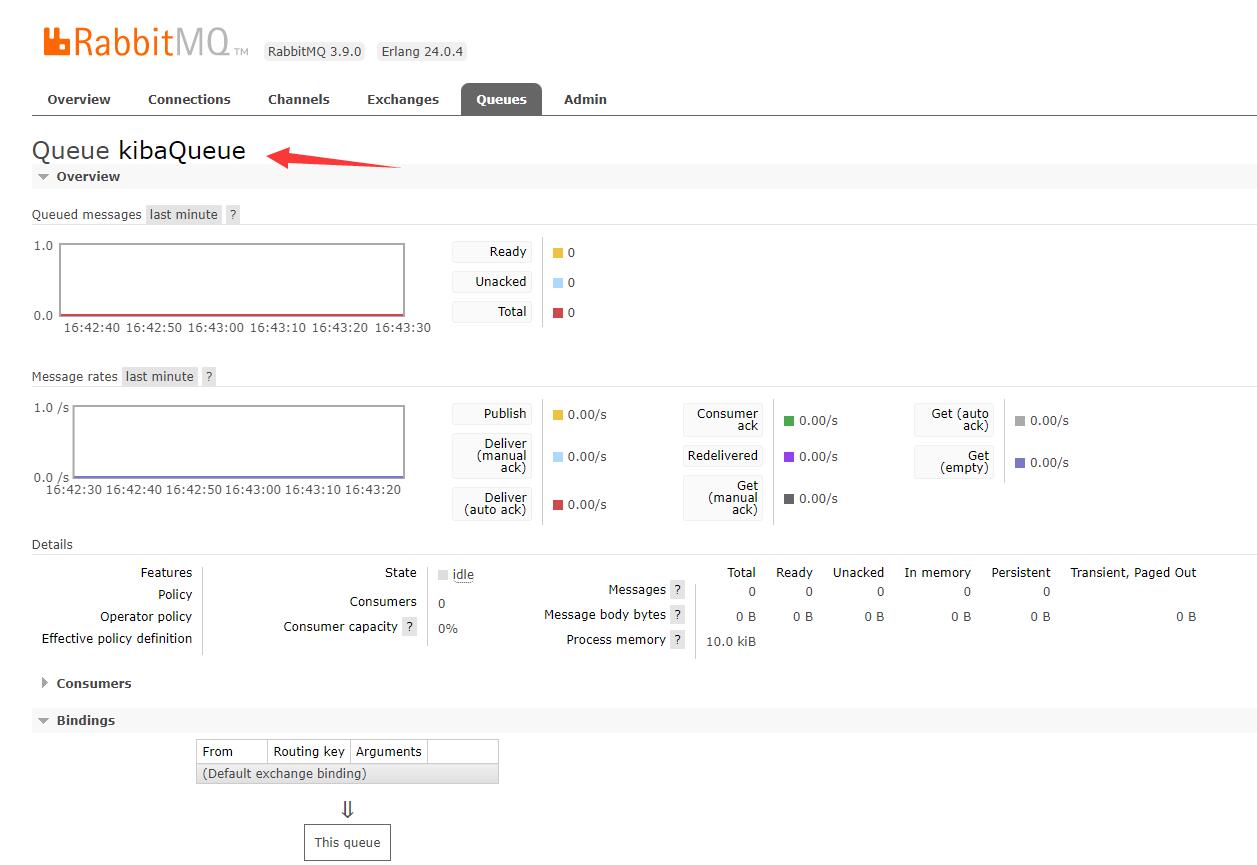Show help for Process memory
The image size is (1257, 865).
click(x=677, y=640)
